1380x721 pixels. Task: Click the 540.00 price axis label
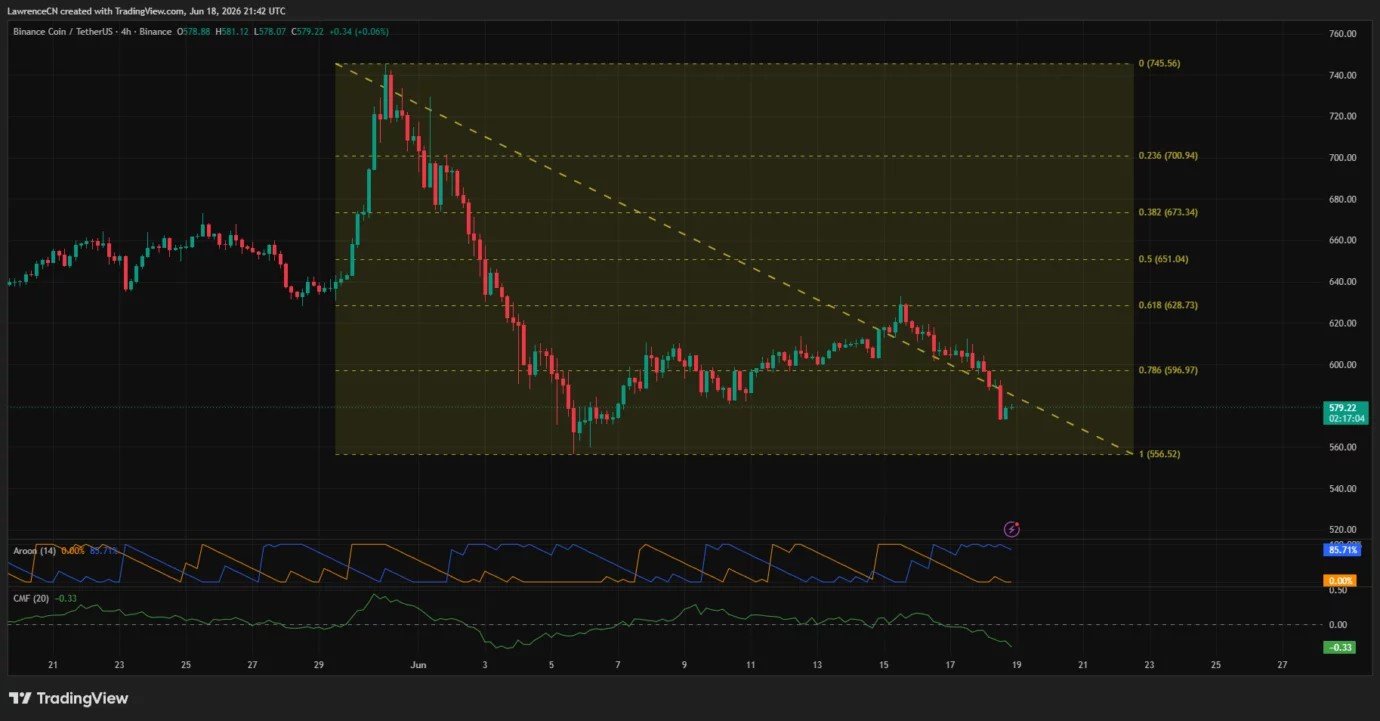click(1341, 489)
